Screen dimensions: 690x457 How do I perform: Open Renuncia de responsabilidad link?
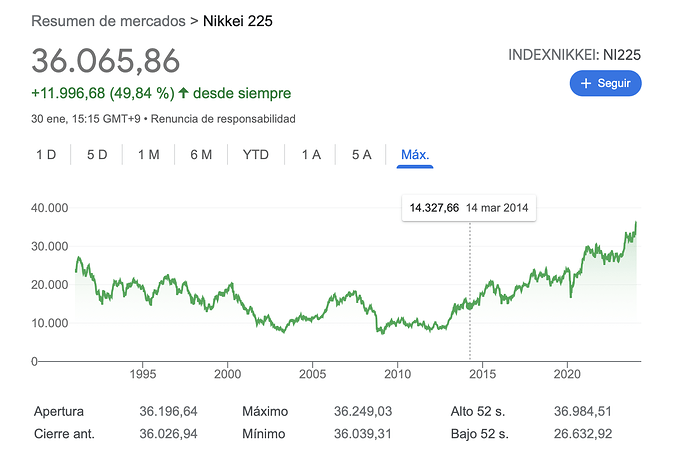point(223,119)
